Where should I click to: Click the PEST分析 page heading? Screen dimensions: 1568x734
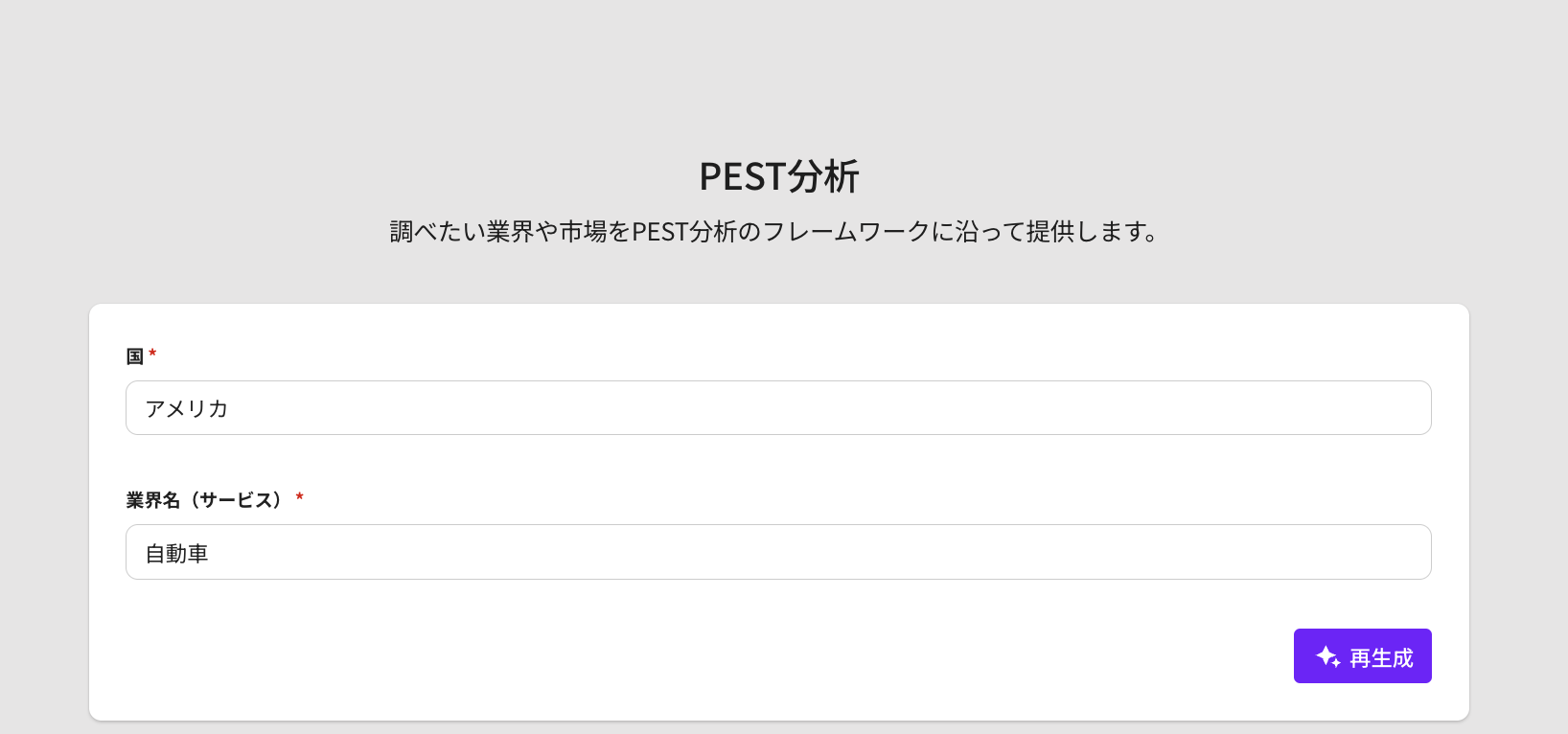tap(778, 177)
